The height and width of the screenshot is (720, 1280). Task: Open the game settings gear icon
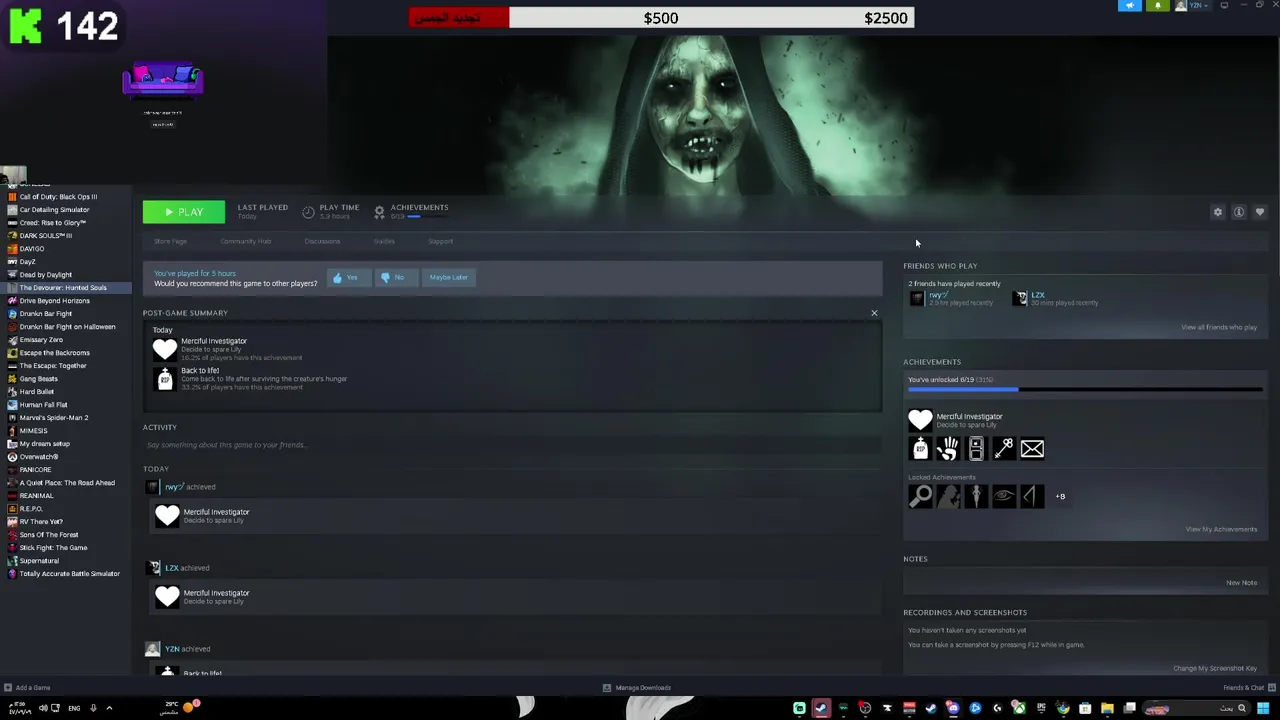(x=1217, y=212)
